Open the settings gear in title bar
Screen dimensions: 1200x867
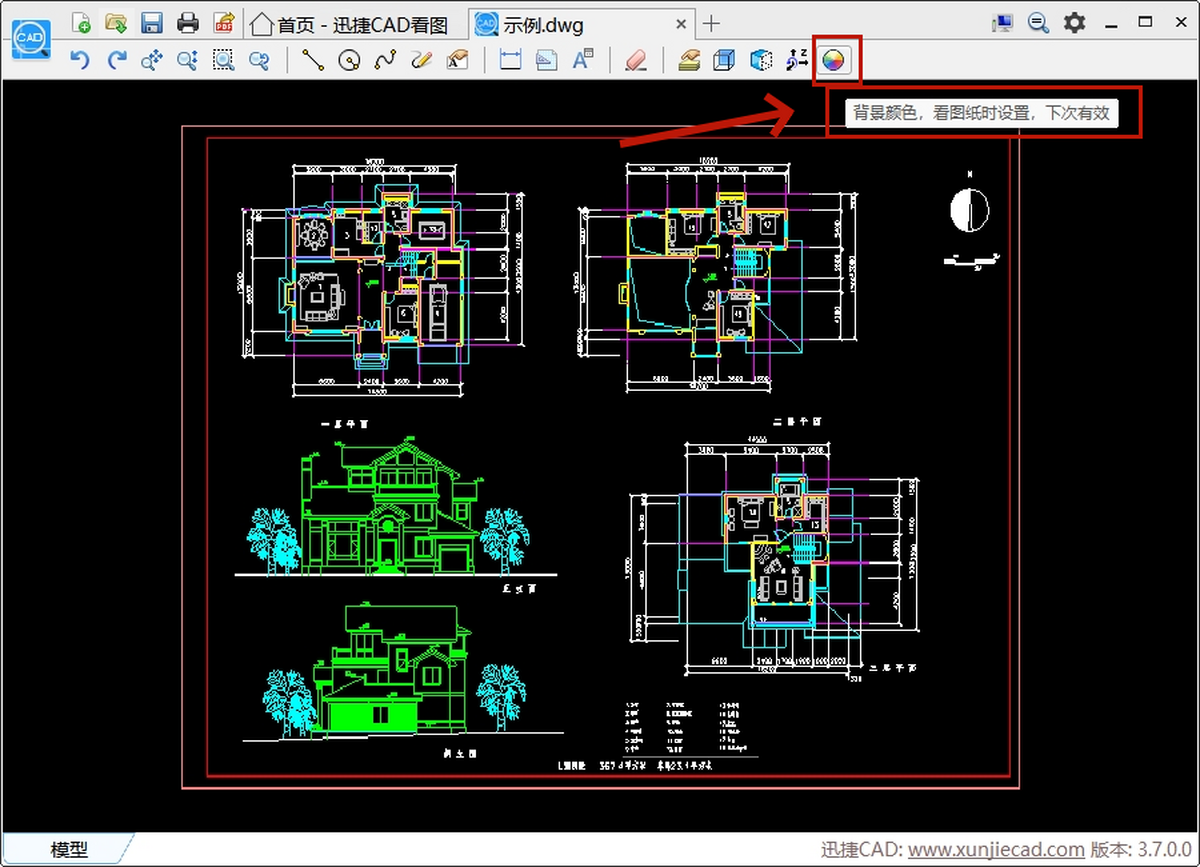tap(1074, 23)
